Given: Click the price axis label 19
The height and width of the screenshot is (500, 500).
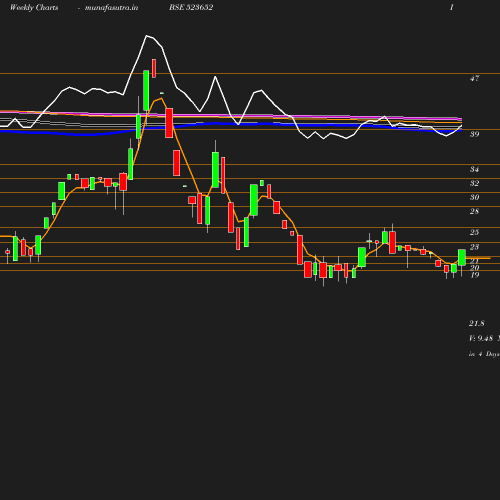Looking at the screenshot, I should (x=475, y=275).
